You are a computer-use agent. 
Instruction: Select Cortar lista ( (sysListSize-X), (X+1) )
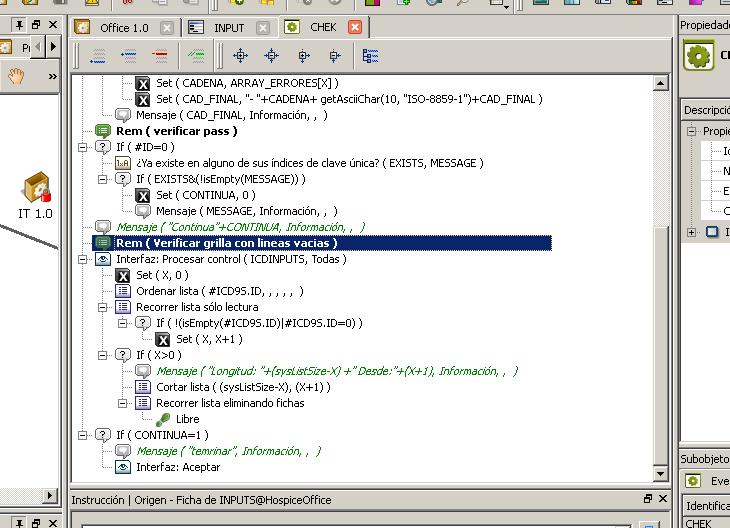coord(243,387)
